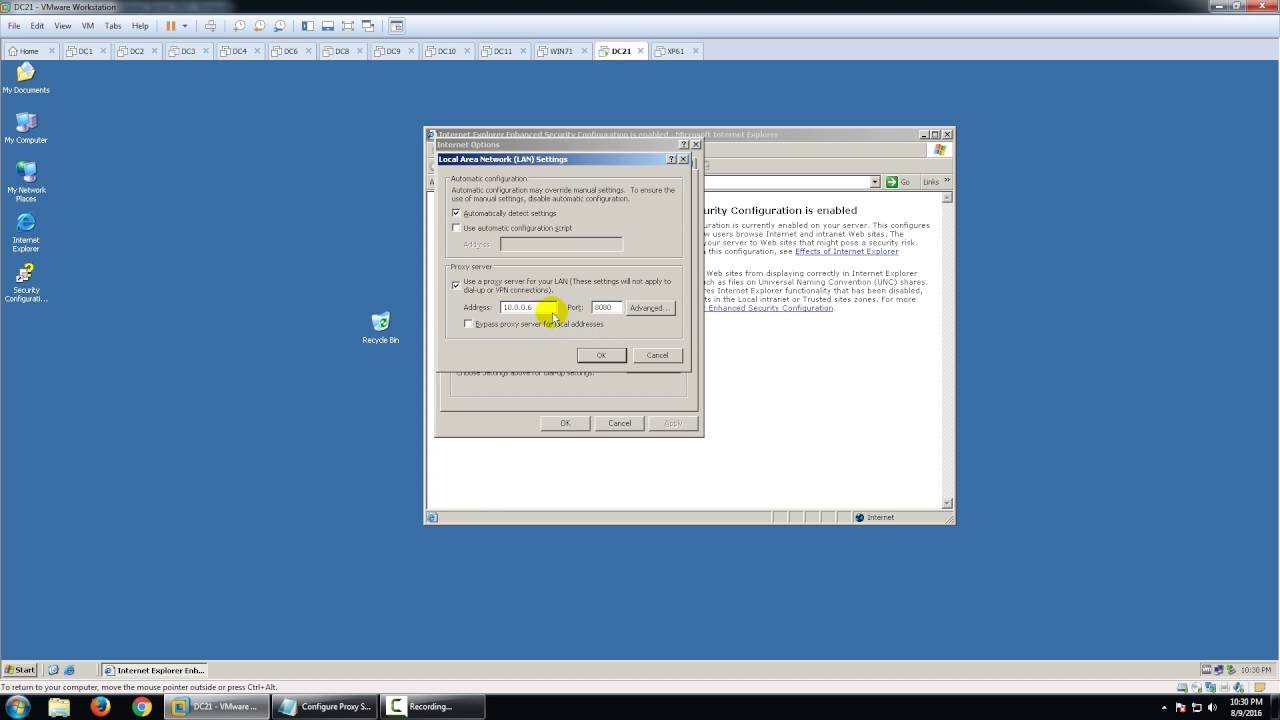Toggle the VMware library sidebar icon

308,26
